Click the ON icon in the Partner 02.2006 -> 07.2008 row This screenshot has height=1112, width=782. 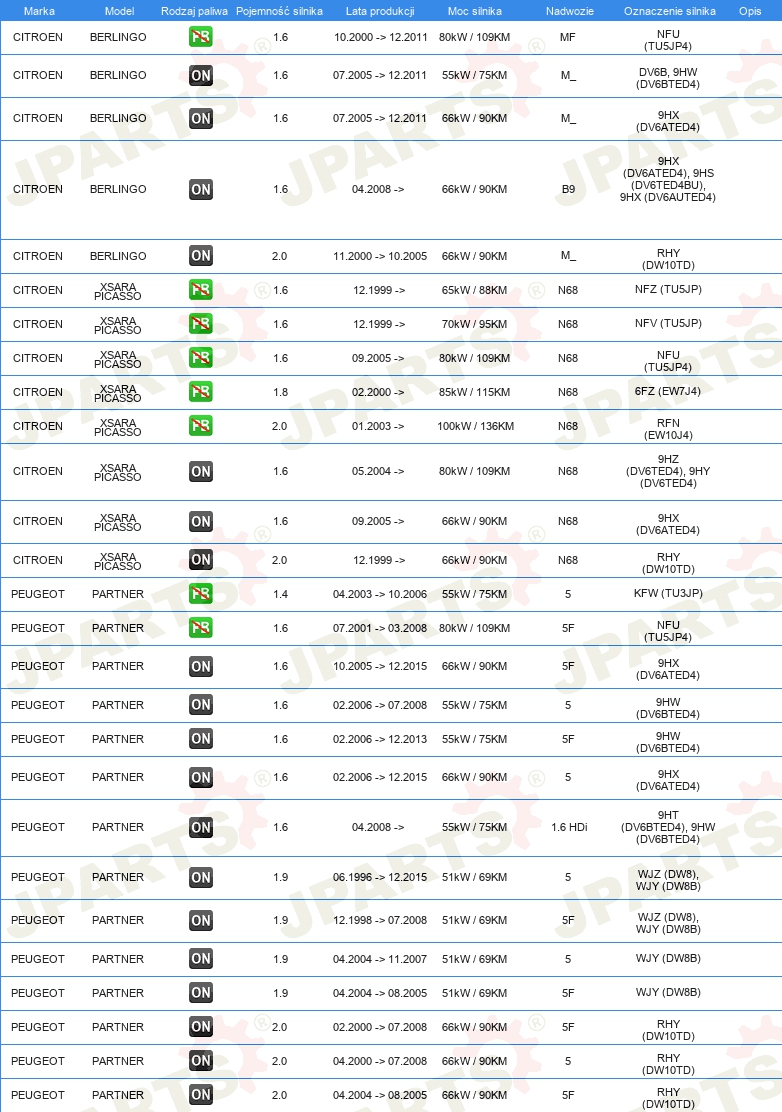coord(201,705)
